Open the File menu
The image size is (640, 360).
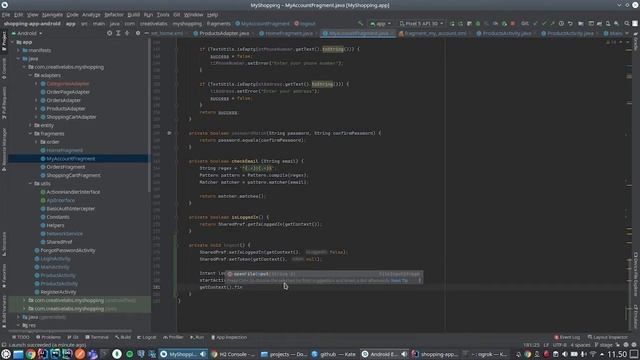tap(6, 15)
